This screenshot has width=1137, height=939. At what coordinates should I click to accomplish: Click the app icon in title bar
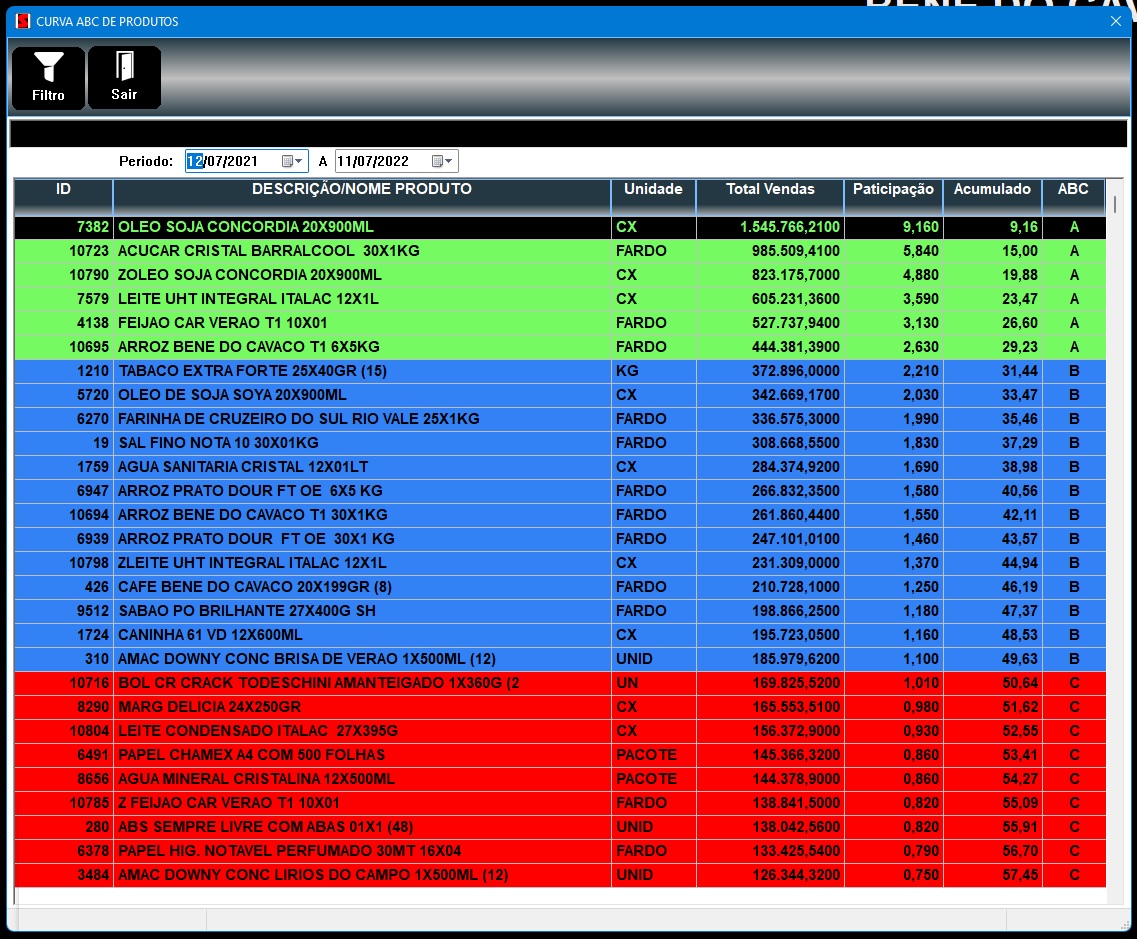click(22, 21)
